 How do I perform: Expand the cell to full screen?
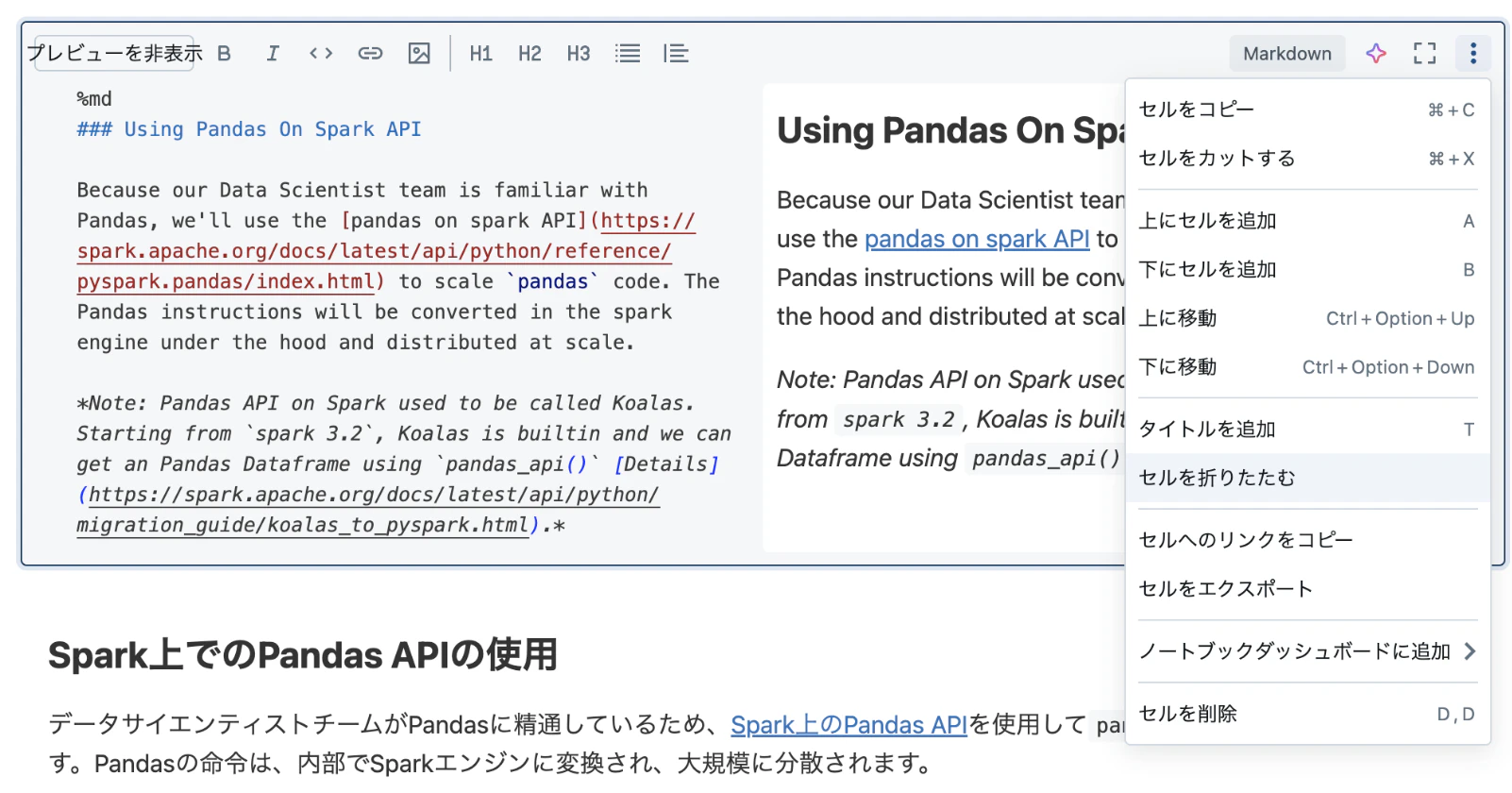pos(1424,54)
